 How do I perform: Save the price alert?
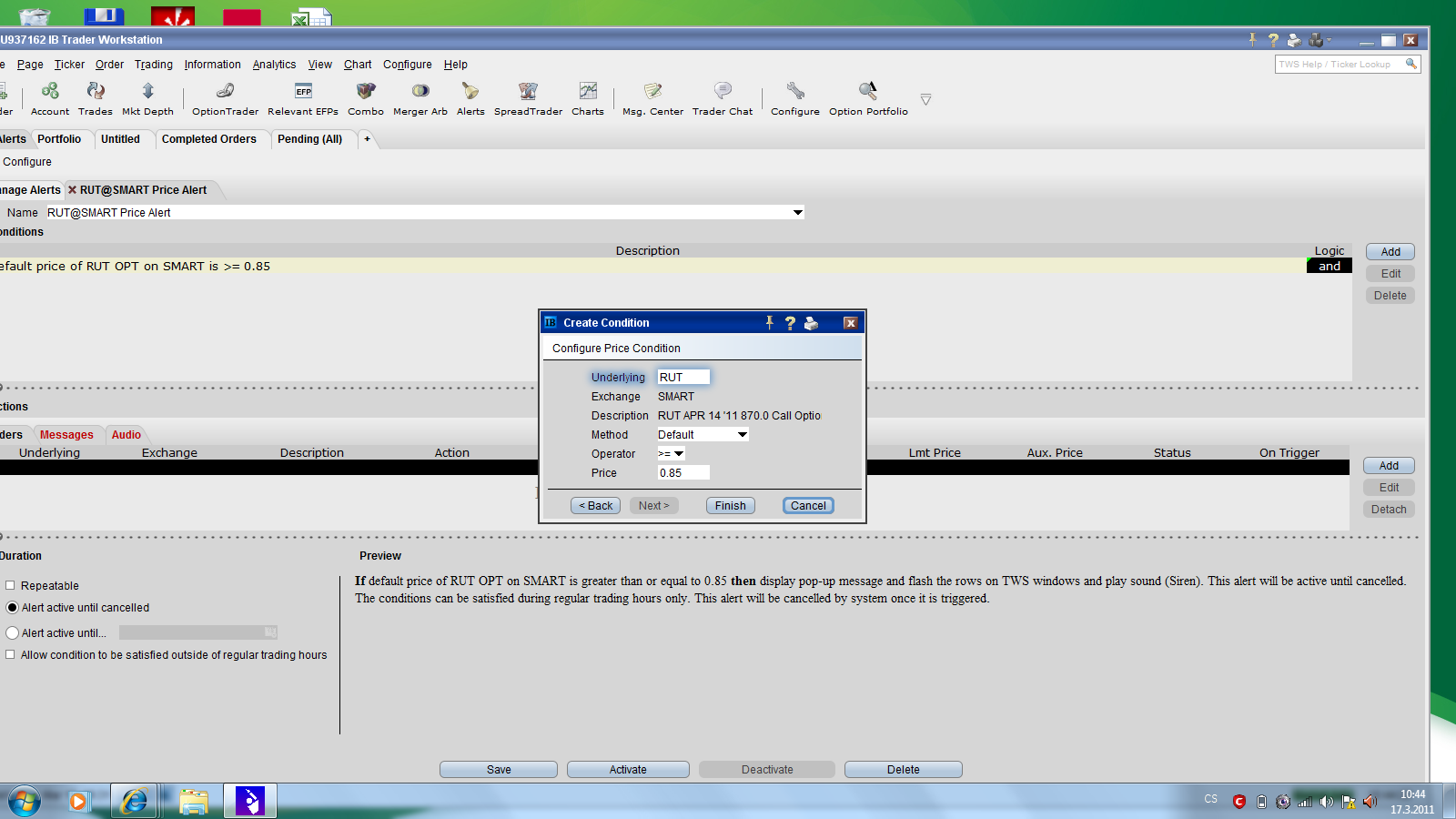tap(499, 770)
